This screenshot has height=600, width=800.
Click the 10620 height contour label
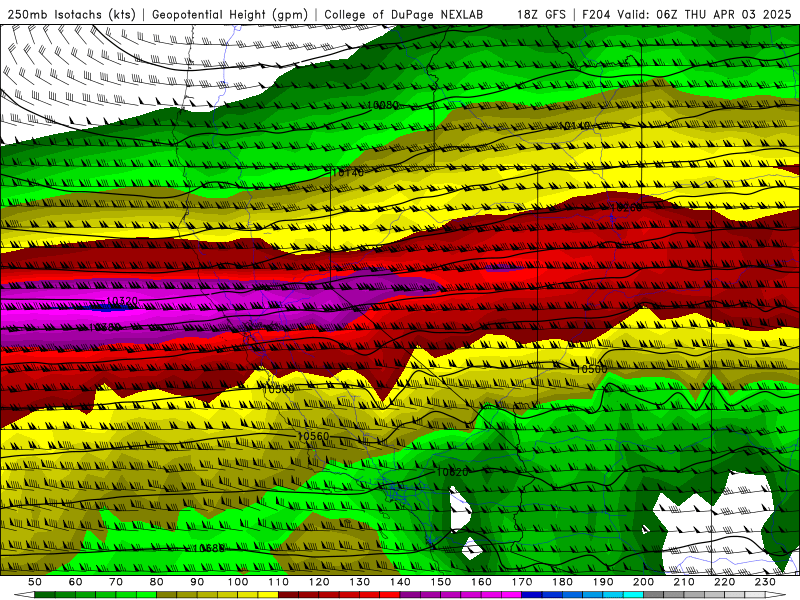pos(452,472)
